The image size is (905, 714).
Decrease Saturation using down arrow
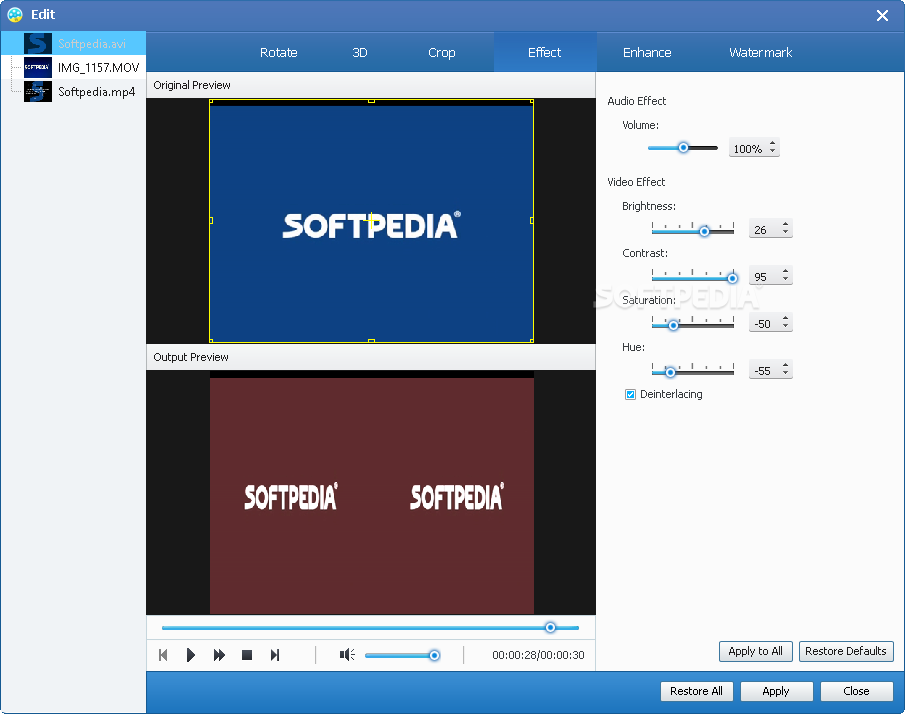786,327
